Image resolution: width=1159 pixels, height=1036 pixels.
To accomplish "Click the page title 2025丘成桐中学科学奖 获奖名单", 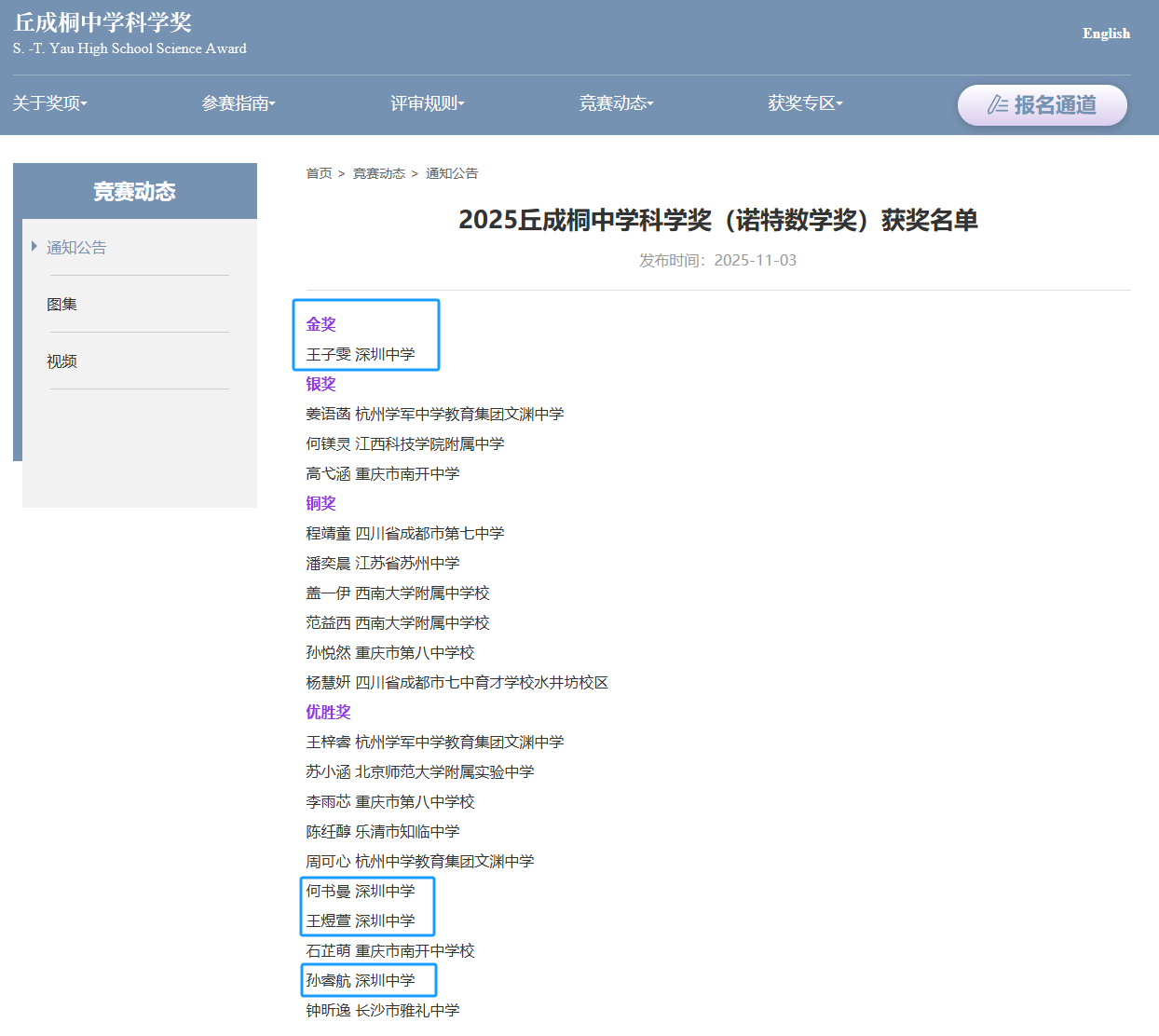I will (x=717, y=221).
